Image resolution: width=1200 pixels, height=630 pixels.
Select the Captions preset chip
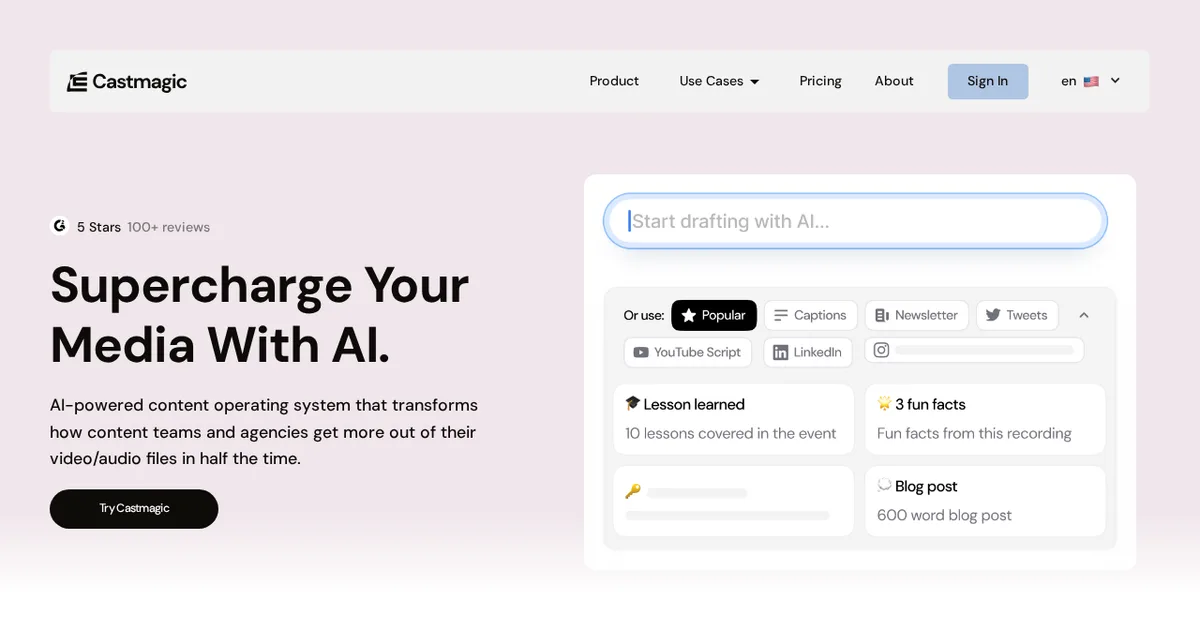coord(811,315)
